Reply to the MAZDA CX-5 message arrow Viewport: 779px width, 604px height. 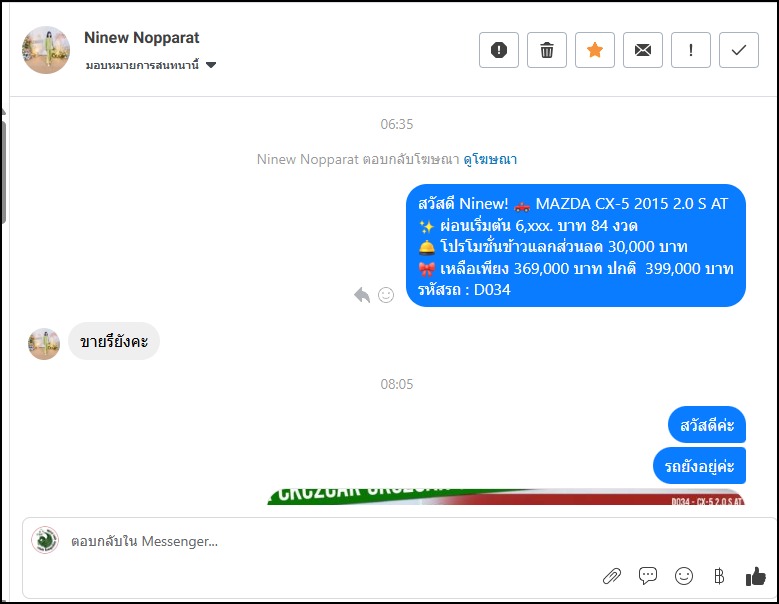(362, 295)
